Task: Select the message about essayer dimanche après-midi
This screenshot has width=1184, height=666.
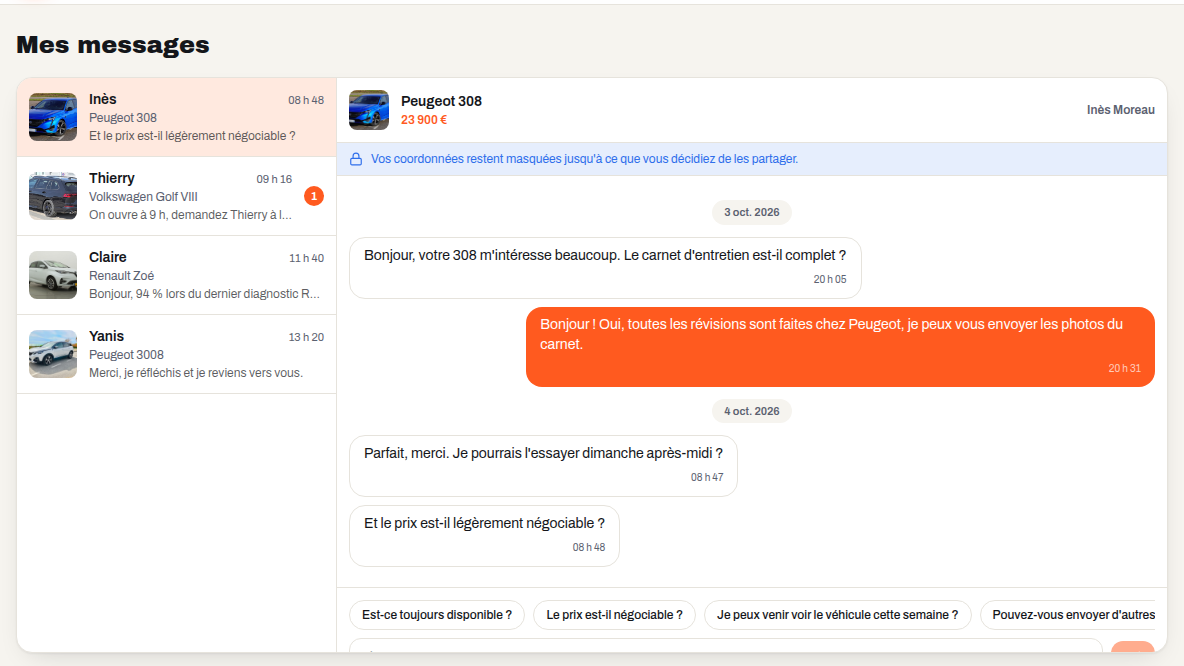Action: 543,466
